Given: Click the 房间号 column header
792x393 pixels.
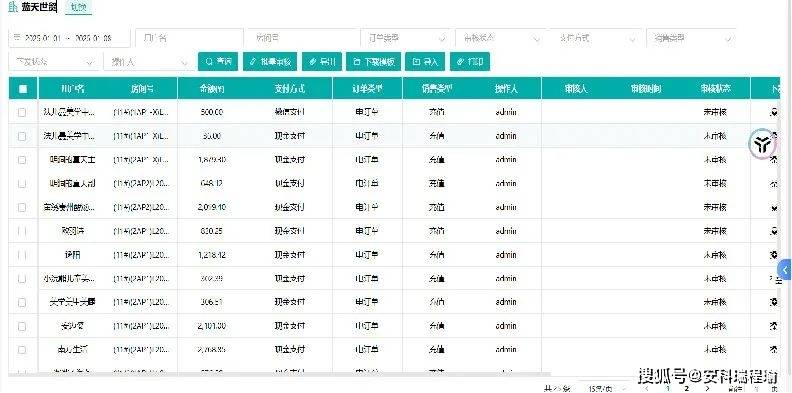Looking at the screenshot, I should (142, 89).
